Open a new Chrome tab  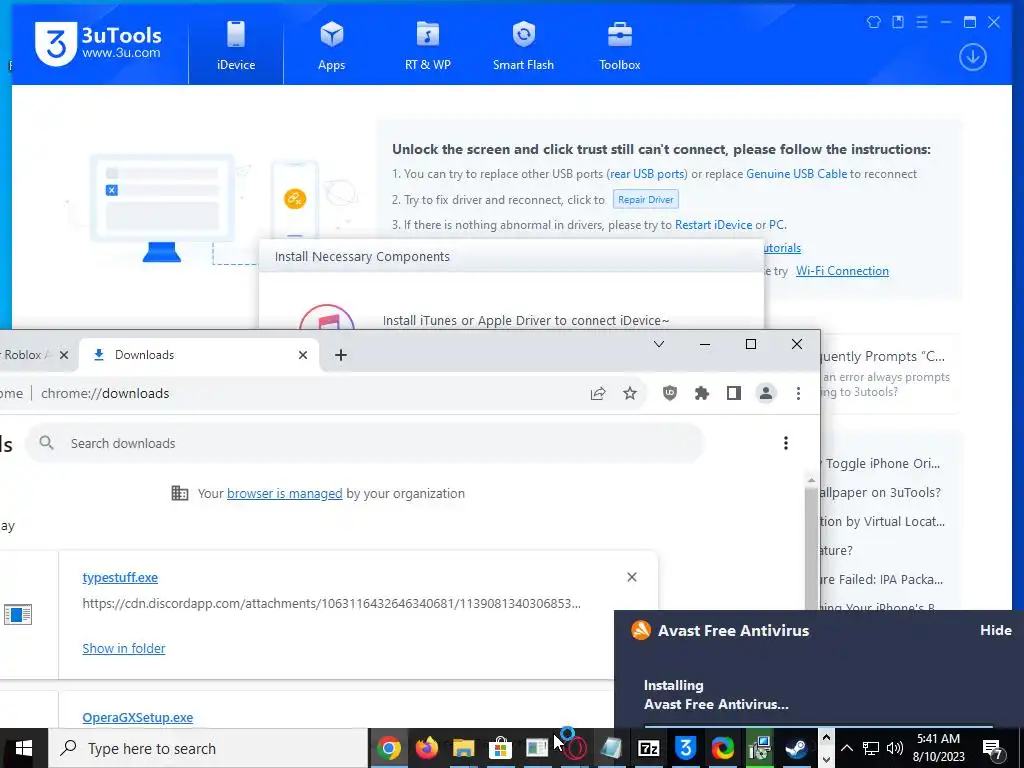tap(340, 355)
